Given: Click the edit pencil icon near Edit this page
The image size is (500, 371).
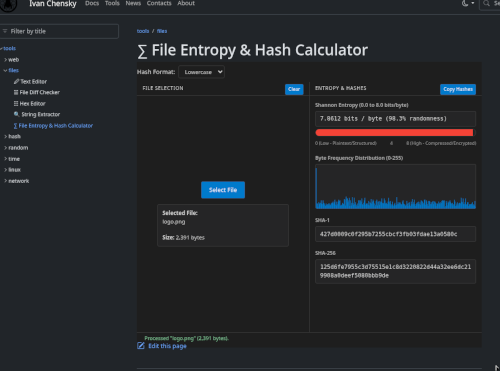Looking at the screenshot, I should pyautogui.click(x=141, y=346).
